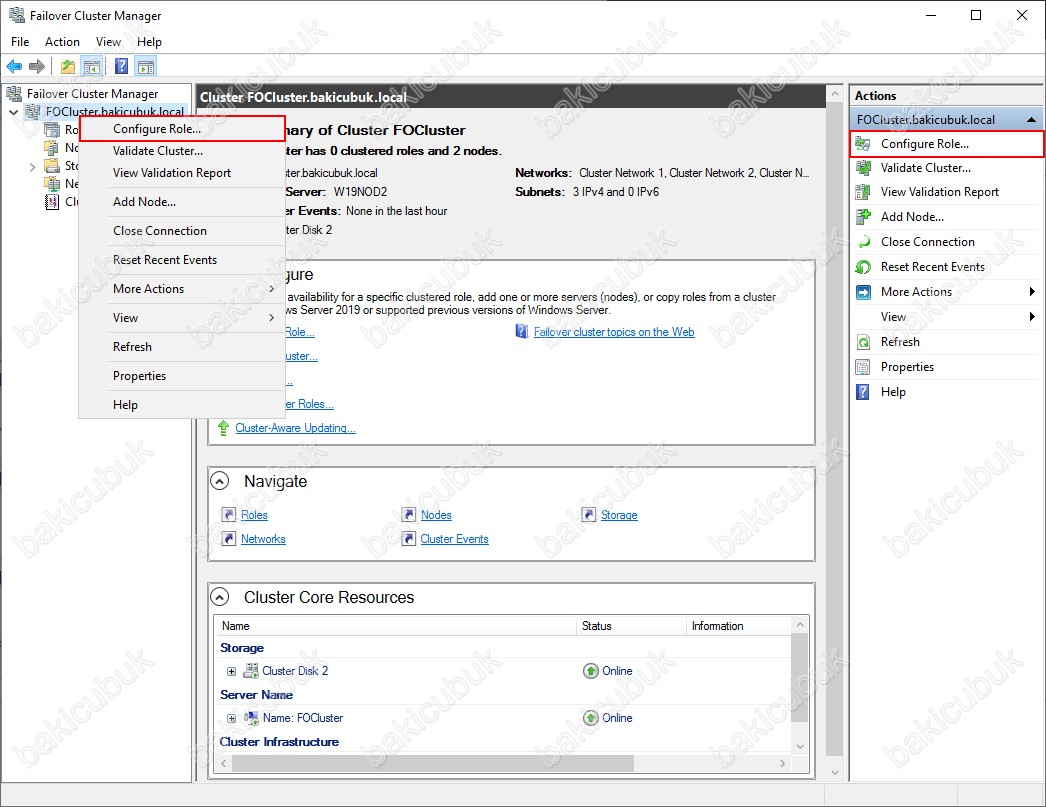Click the main pane vertical scrollbar down arrow

click(835, 772)
